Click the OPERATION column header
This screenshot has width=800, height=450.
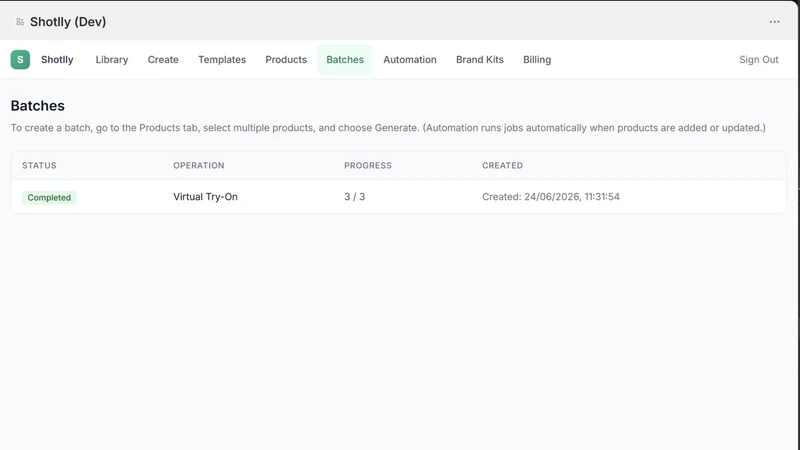point(198,165)
